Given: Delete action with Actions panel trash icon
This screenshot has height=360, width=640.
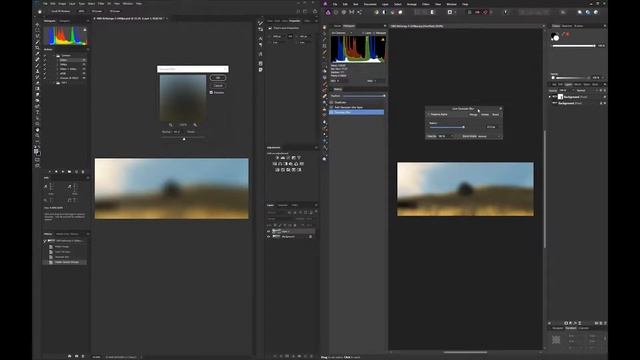Looking at the screenshot, I should click(x=83, y=172).
